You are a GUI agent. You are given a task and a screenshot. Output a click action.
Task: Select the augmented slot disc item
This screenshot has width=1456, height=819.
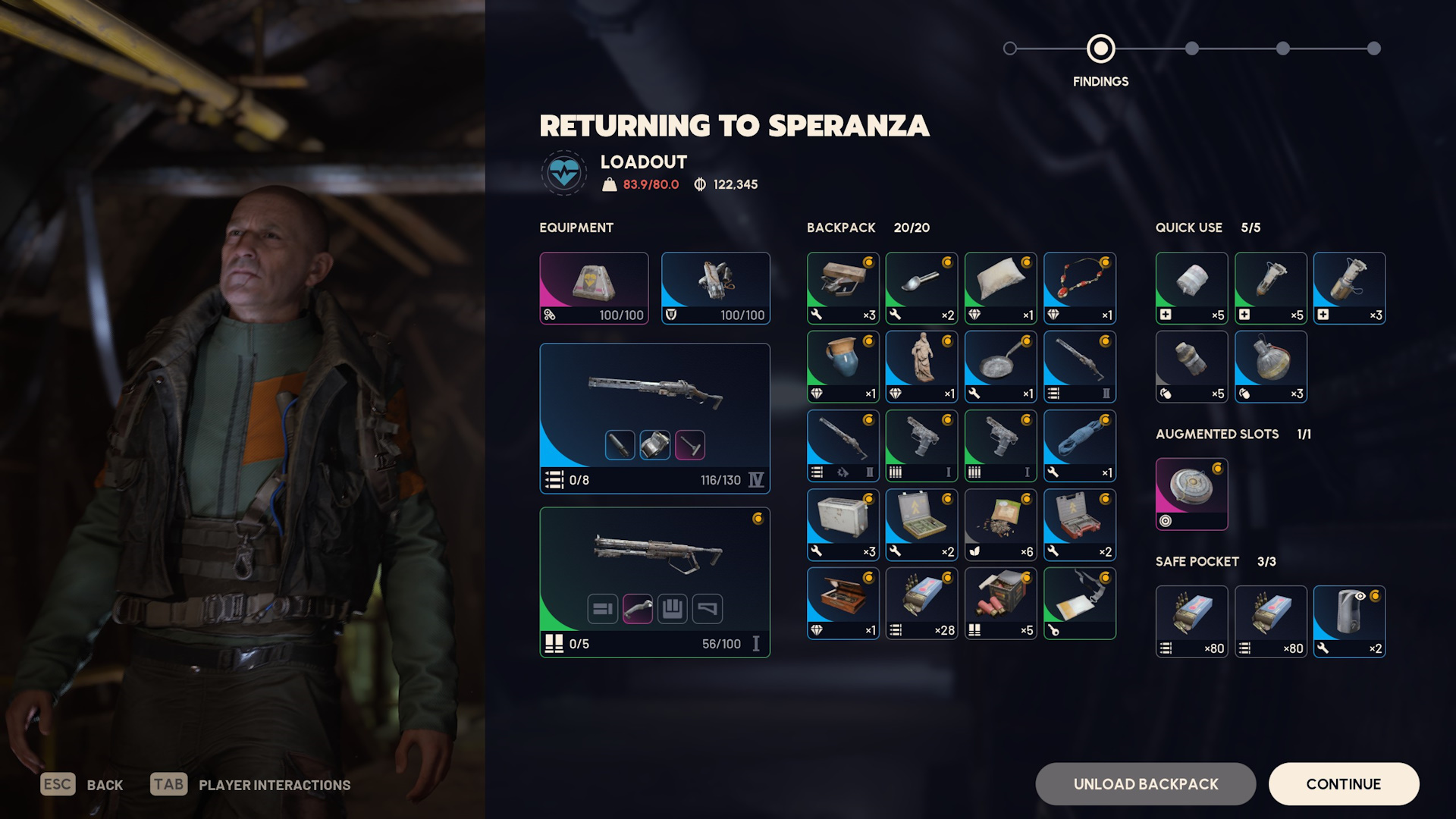click(1191, 494)
